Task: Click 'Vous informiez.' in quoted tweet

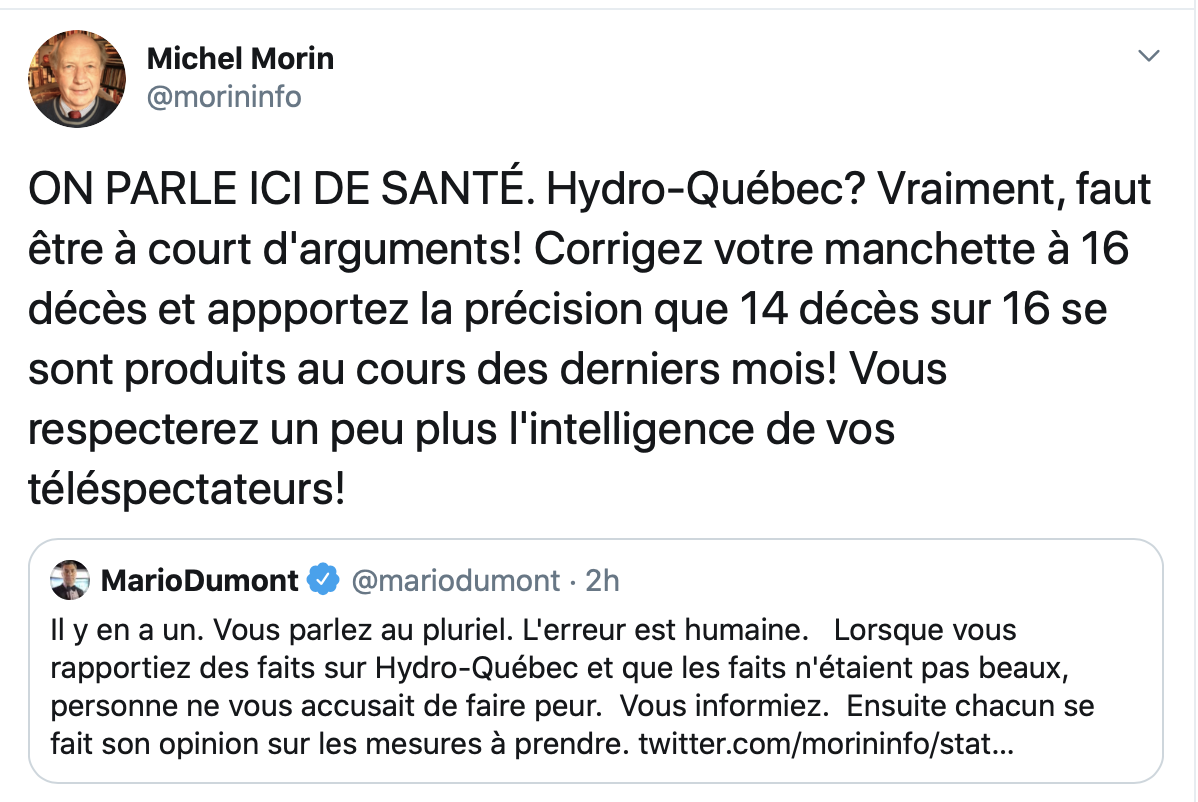Action: point(724,706)
